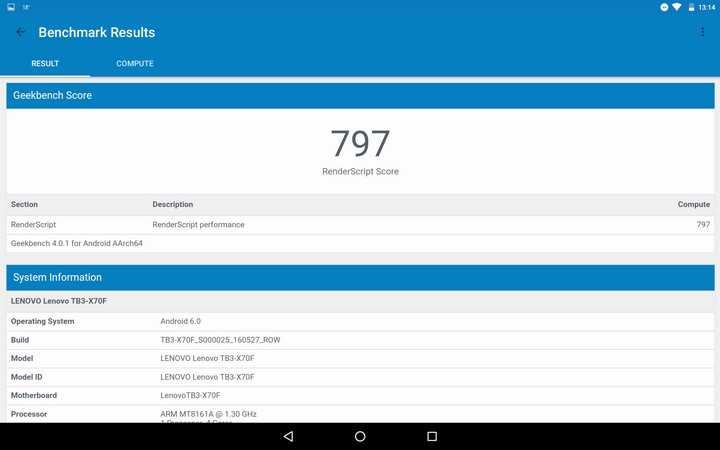Tap the LENOVO Lenovo TB3-X70F device heading
The width and height of the screenshot is (720, 450).
click(59, 301)
